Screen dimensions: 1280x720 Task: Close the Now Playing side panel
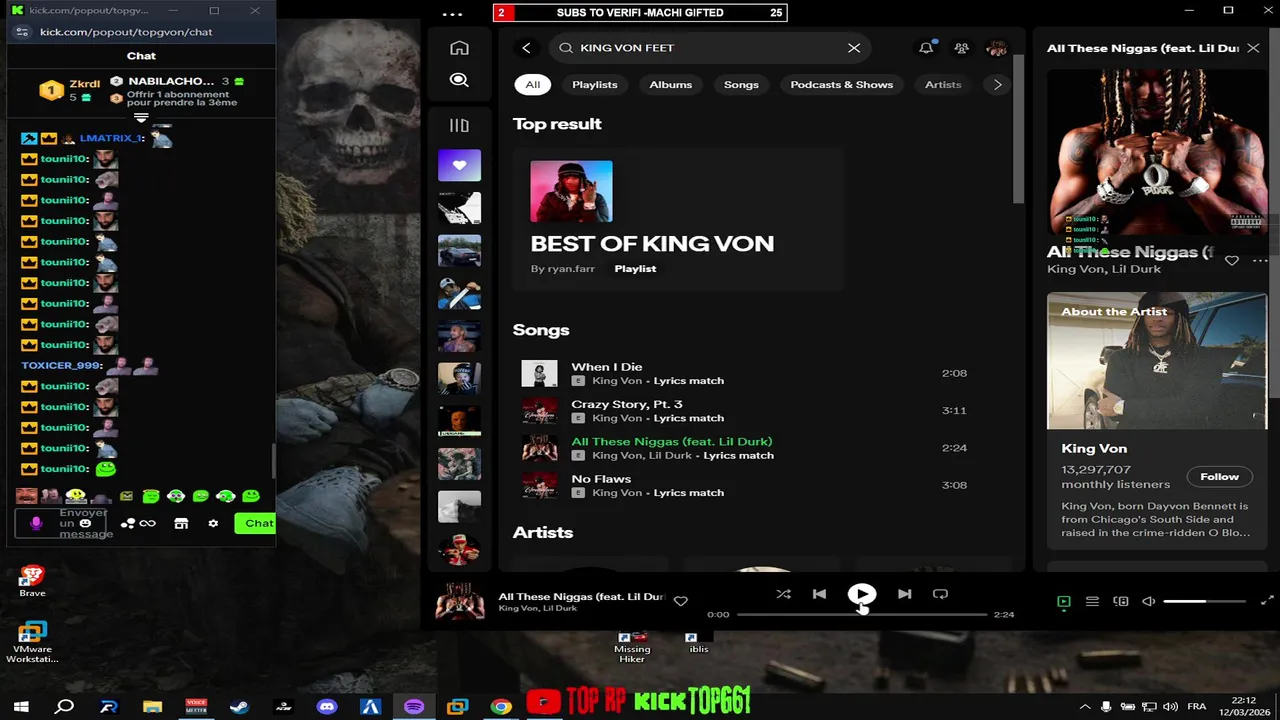click(1253, 48)
